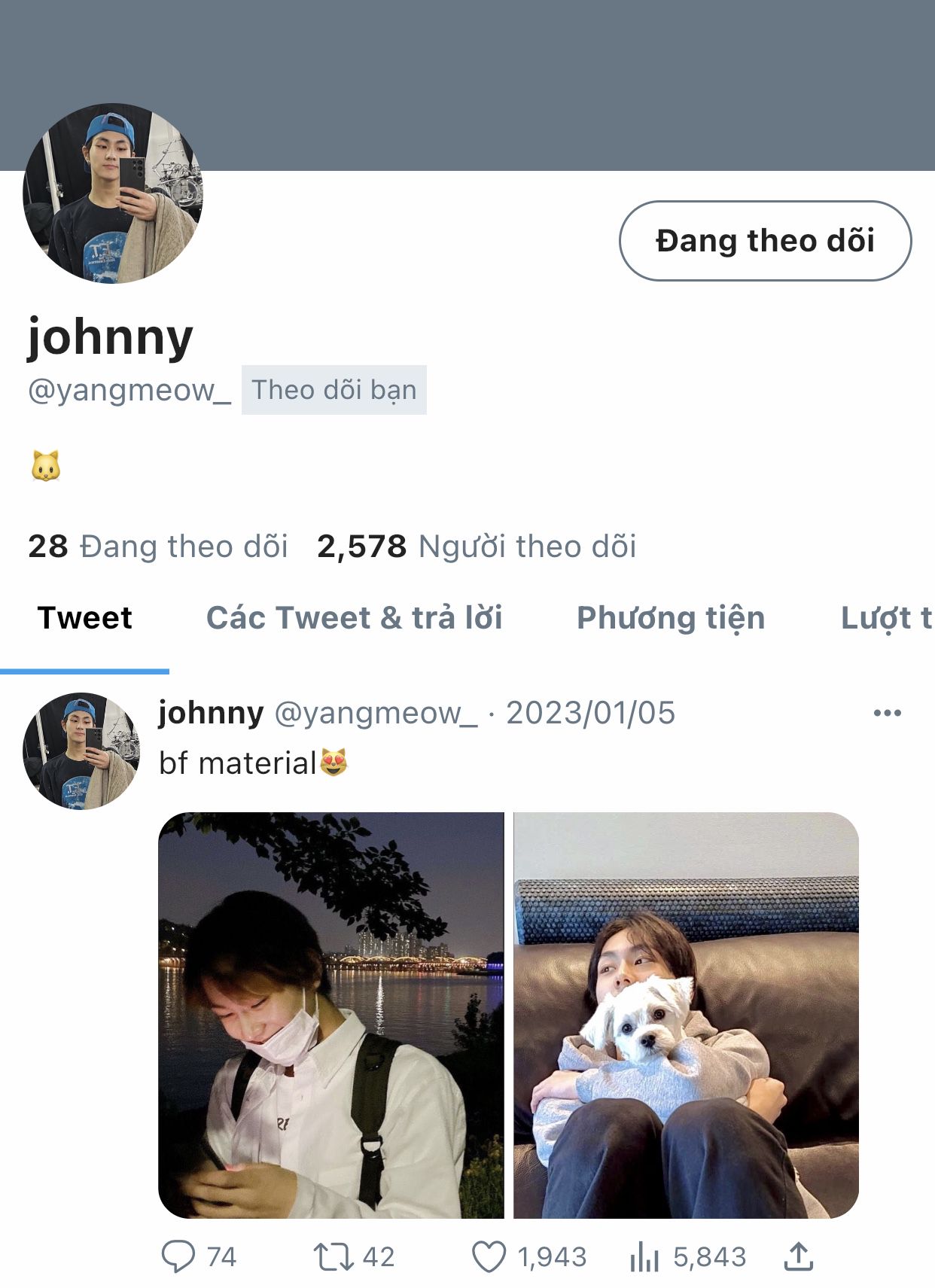935x1288 pixels.
Task: Click the @yangmeow_ handle in the tweet
Action: (x=376, y=713)
